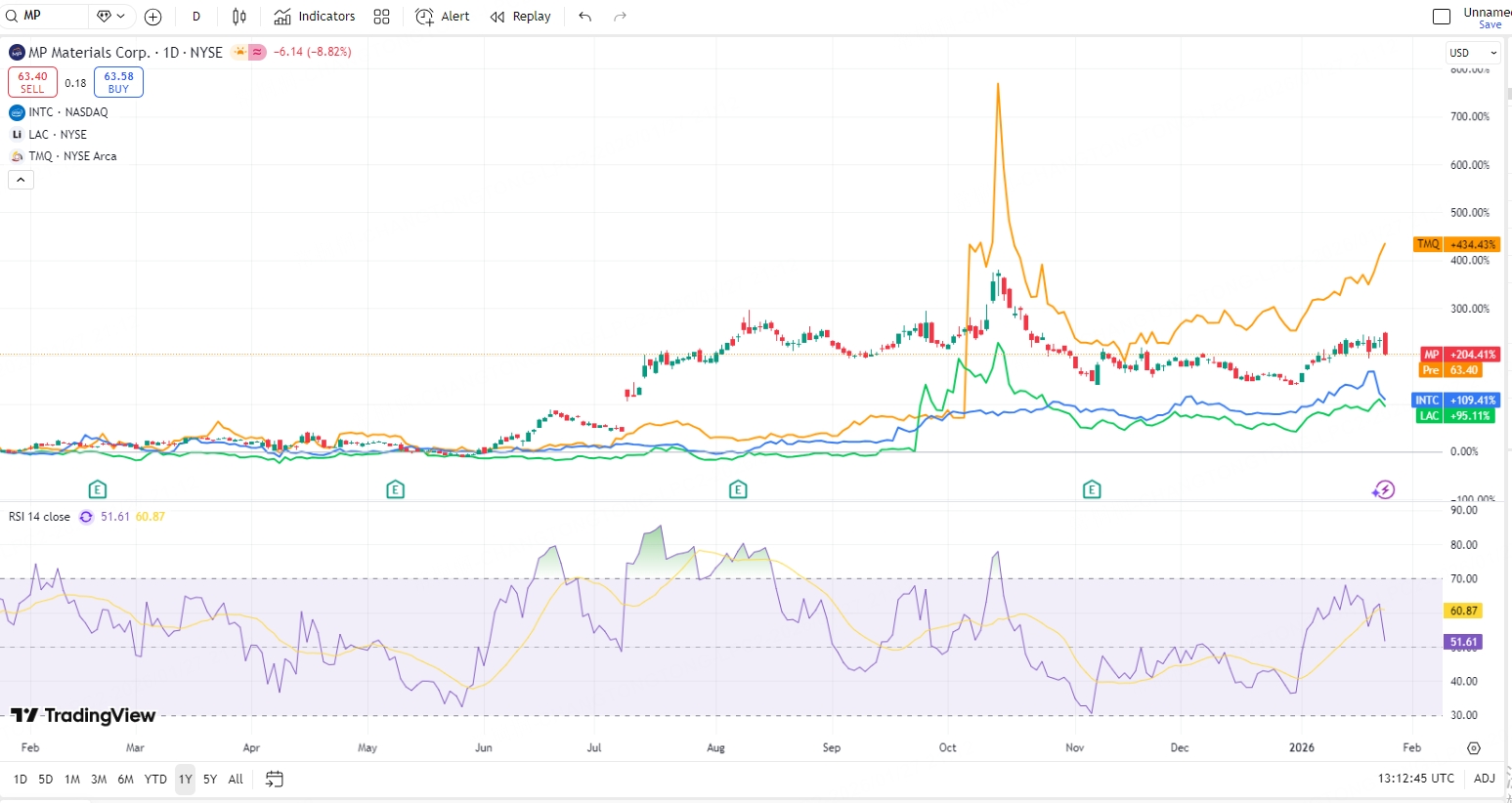Click the earnings marker near March
Screen dimensions: 1512x803
pyautogui.click(x=98, y=489)
